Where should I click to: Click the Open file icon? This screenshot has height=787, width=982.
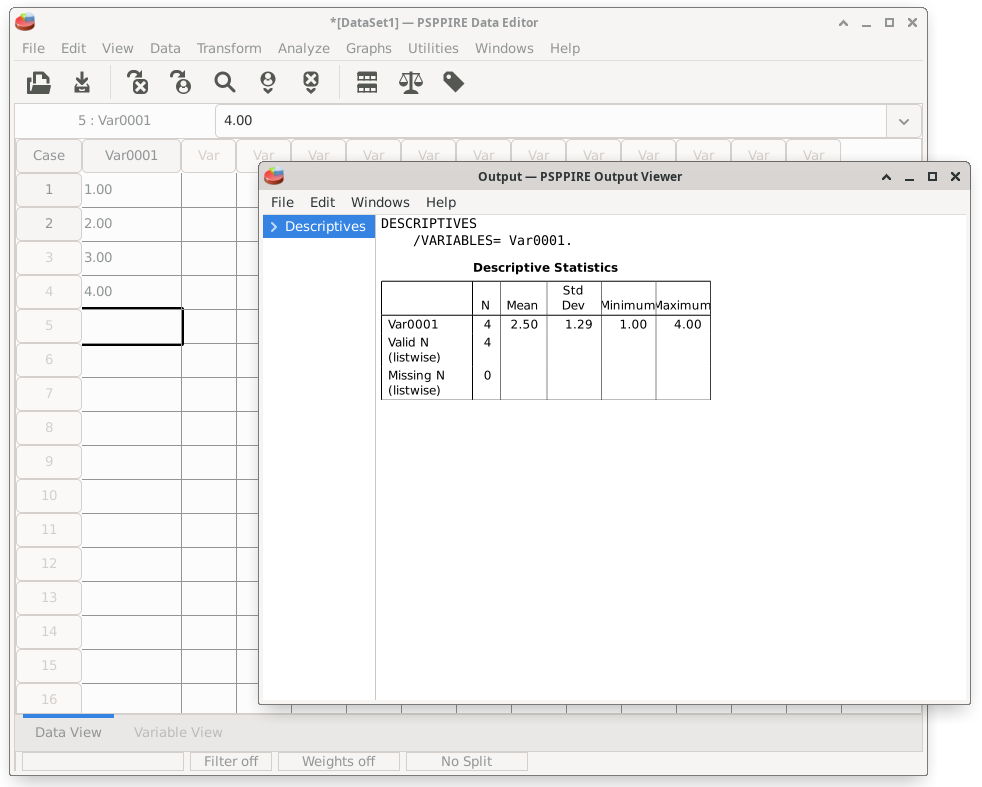[x=38, y=83]
